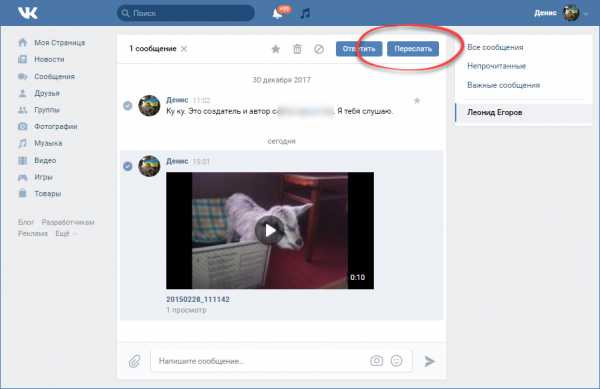Open the Все сообщения filter
This screenshot has height=389, width=600.
click(x=495, y=47)
